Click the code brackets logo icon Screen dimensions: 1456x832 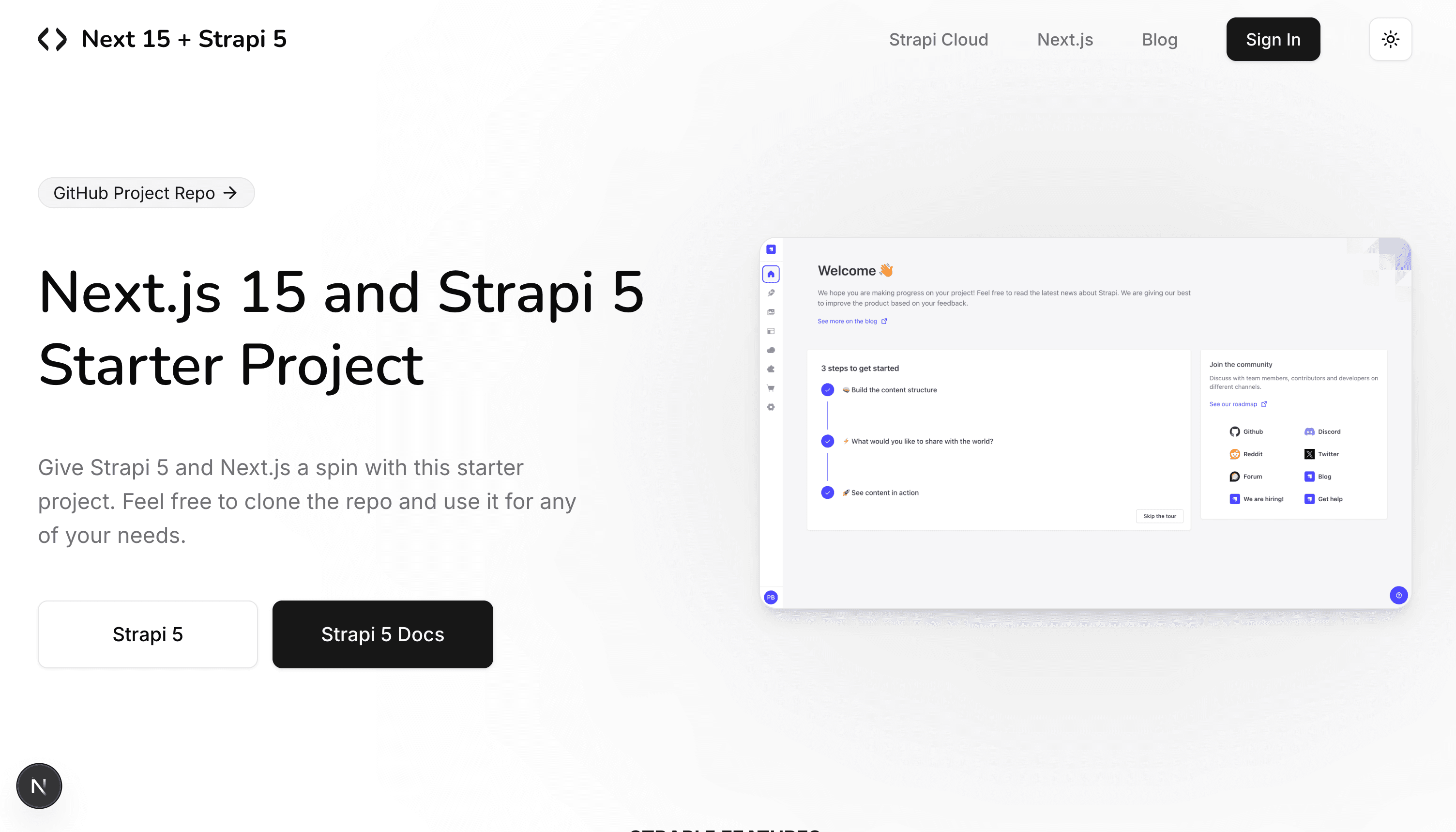pyautogui.click(x=52, y=39)
